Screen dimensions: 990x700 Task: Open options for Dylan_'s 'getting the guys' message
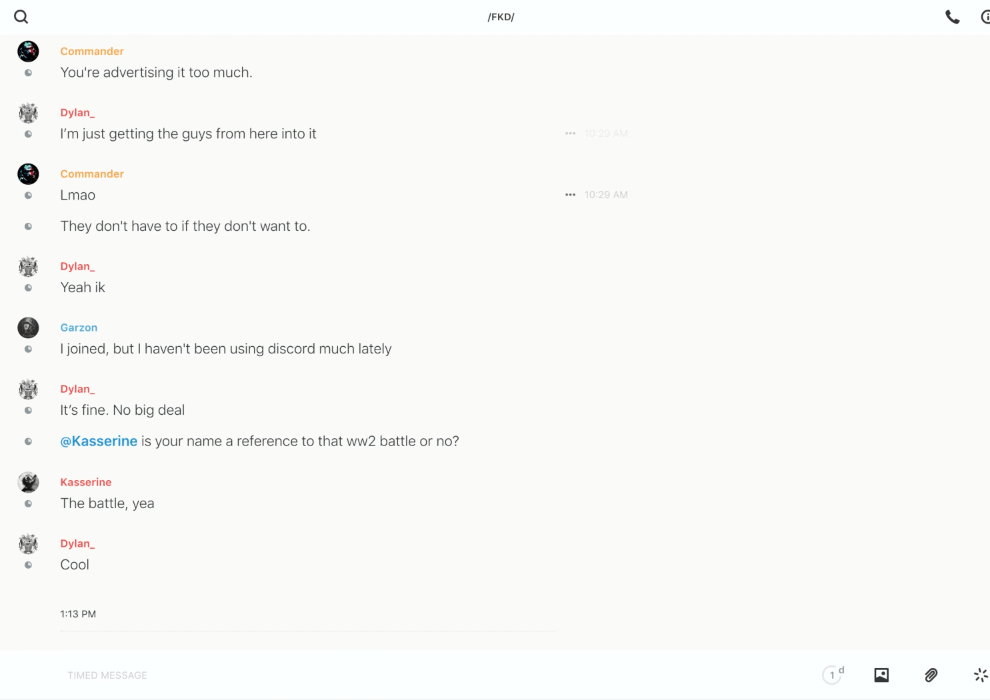(570, 134)
